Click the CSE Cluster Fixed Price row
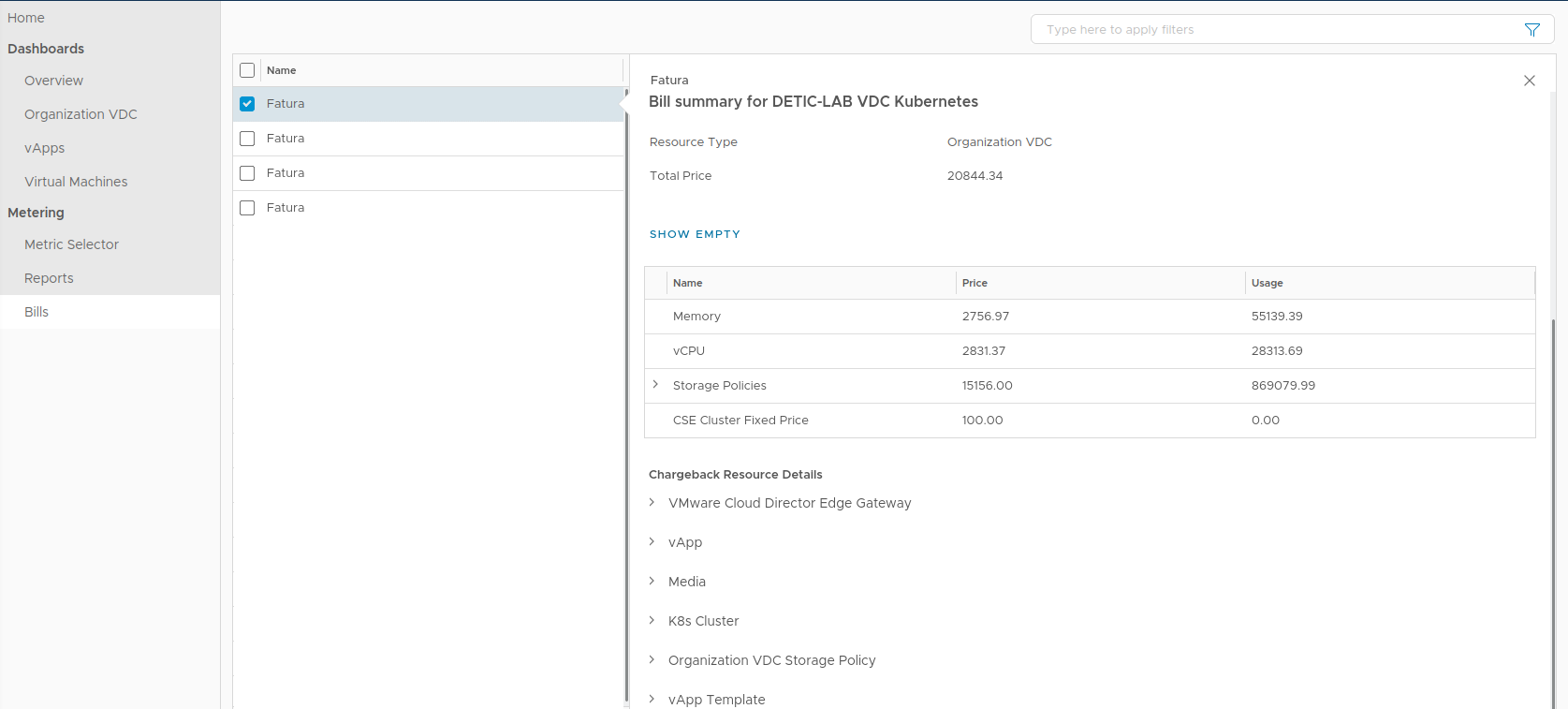 point(1090,421)
